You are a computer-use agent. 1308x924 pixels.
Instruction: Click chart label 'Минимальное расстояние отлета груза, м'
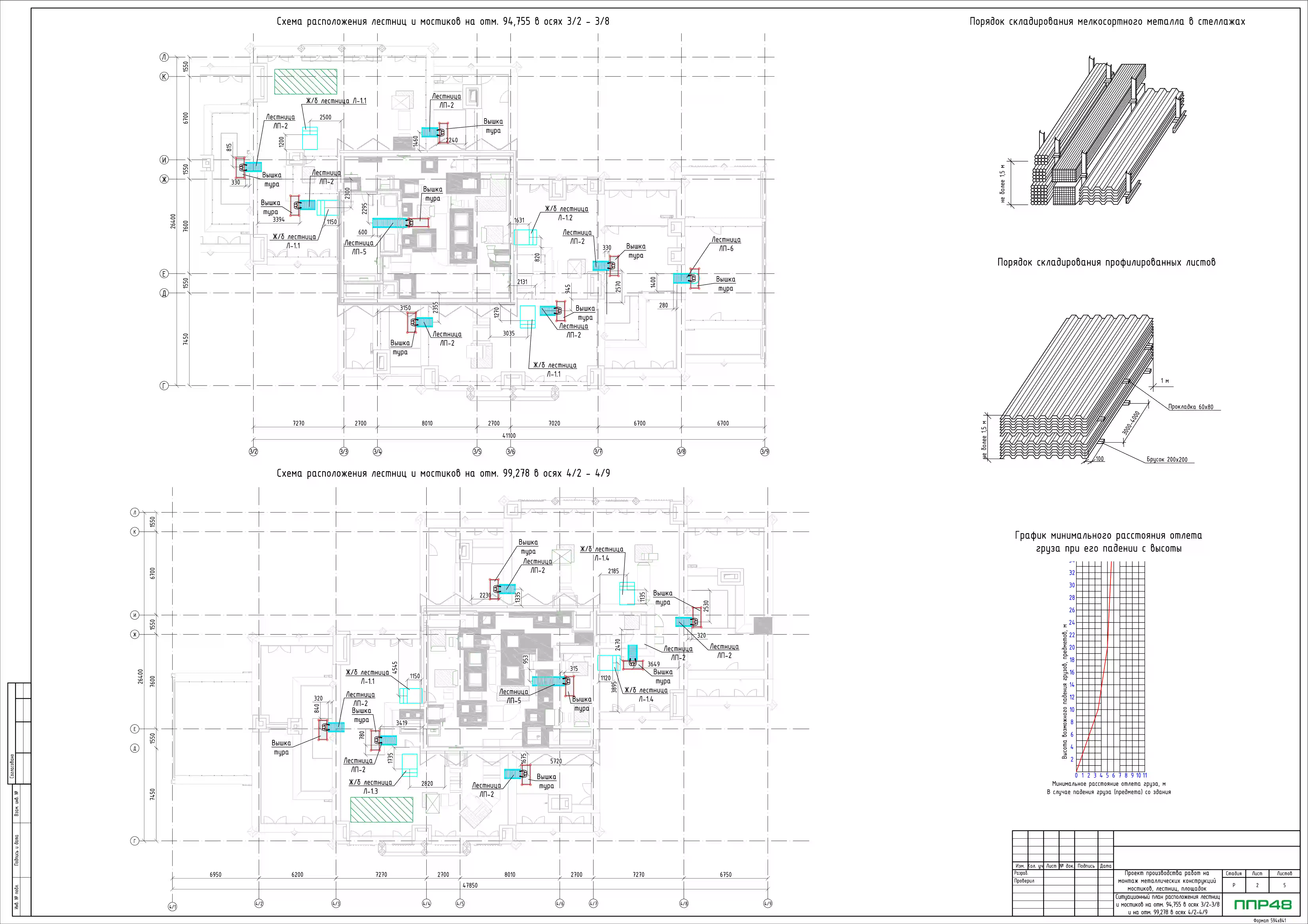1109,784
